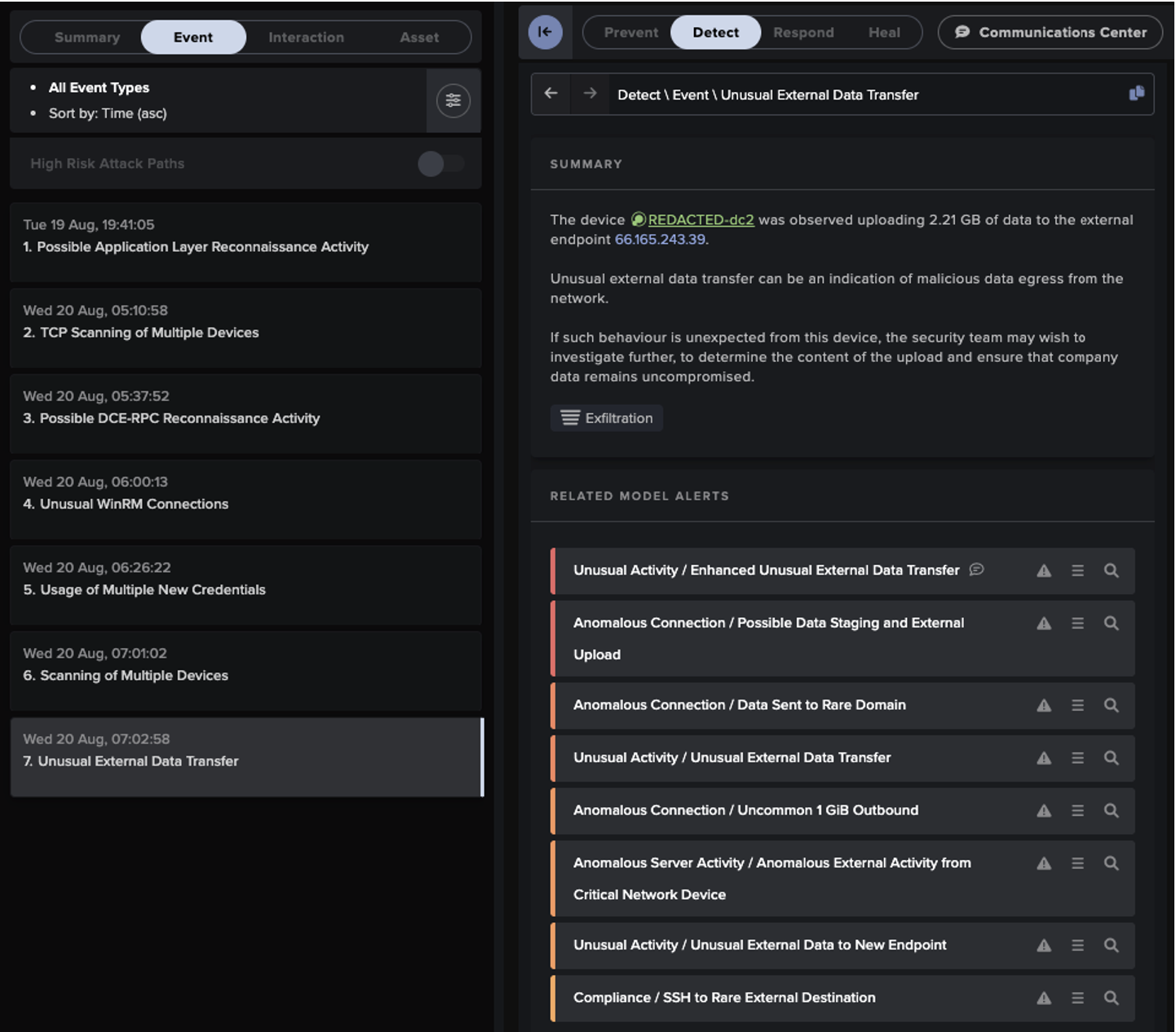The image size is (1176, 1032).
Task: Switch to the Interaction tab
Action: [x=306, y=37]
